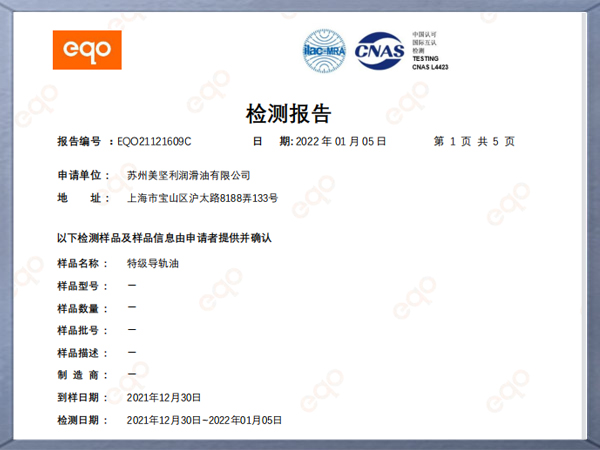Click the address 上海市宝山区沪太路8188弄133号
Image resolution: width=600 pixels, height=450 pixels.
pos(203,198)
